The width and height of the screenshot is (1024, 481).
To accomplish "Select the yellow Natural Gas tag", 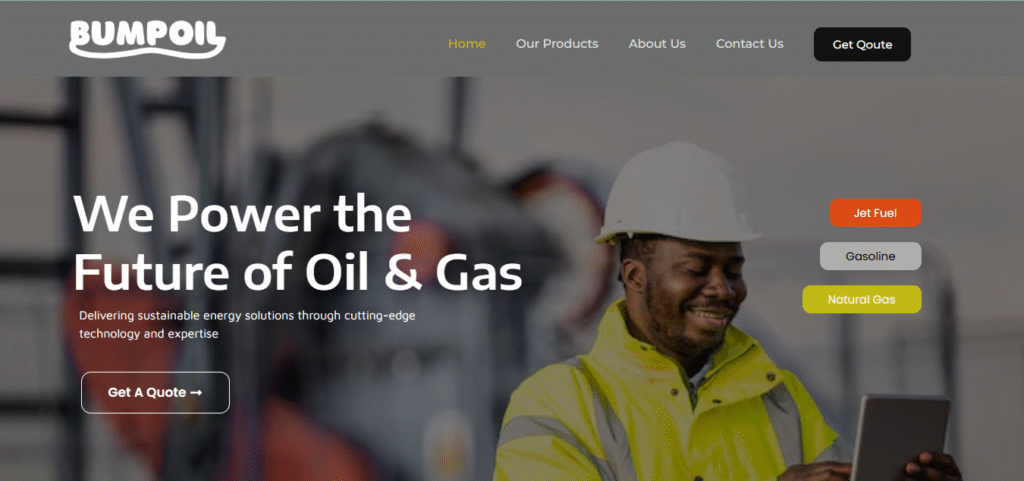I will click(861, 300).
